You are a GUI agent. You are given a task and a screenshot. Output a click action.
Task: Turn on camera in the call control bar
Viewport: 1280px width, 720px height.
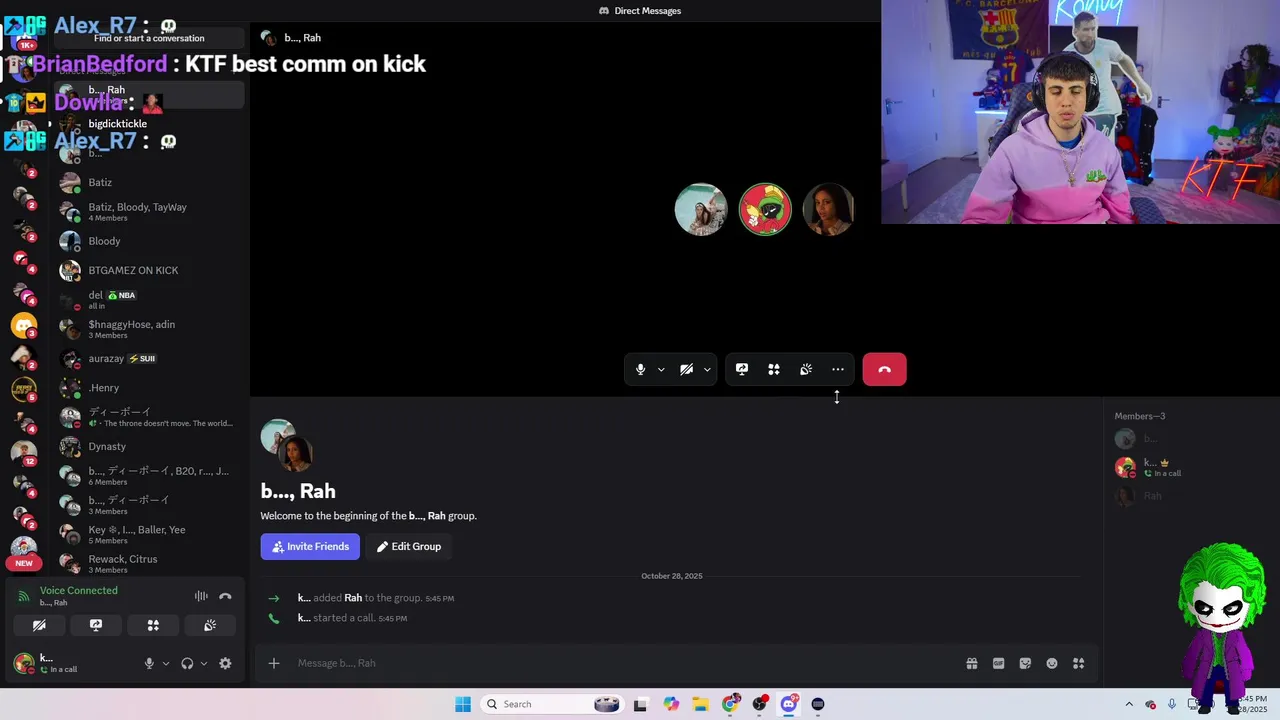tap(686, 369)
